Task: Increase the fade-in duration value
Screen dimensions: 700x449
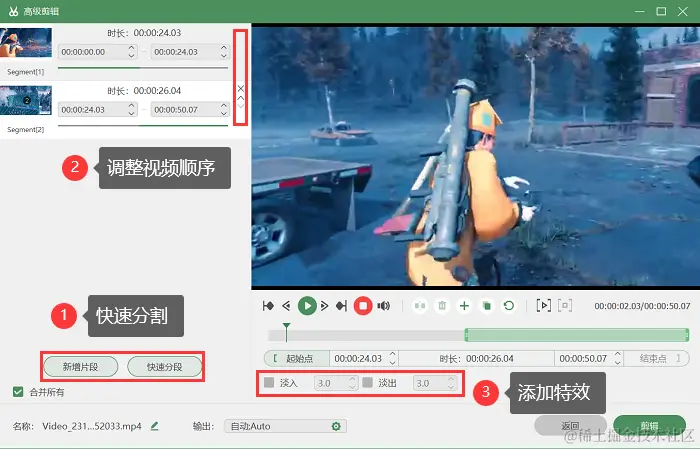Action: (x=352, y=379)
